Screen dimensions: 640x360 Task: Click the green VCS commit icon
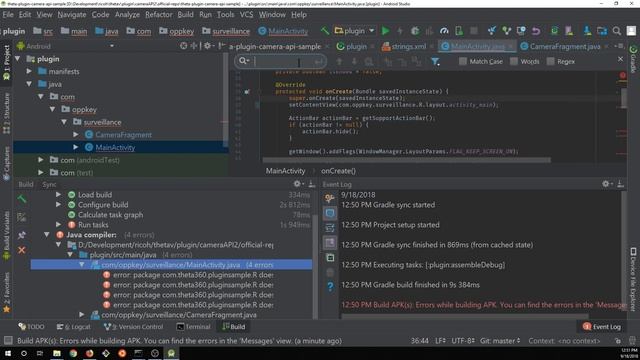point(507,31)
